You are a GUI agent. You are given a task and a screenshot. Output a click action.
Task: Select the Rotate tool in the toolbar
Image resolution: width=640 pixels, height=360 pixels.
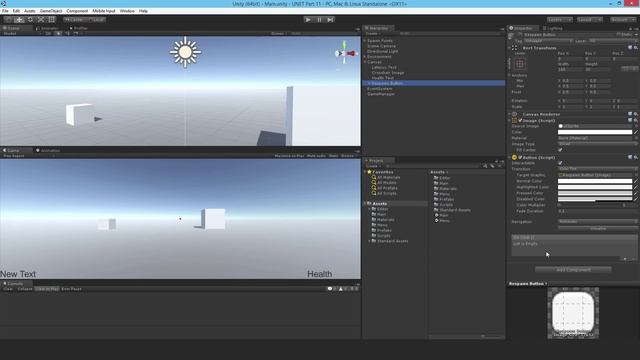[x=30, y=20]
